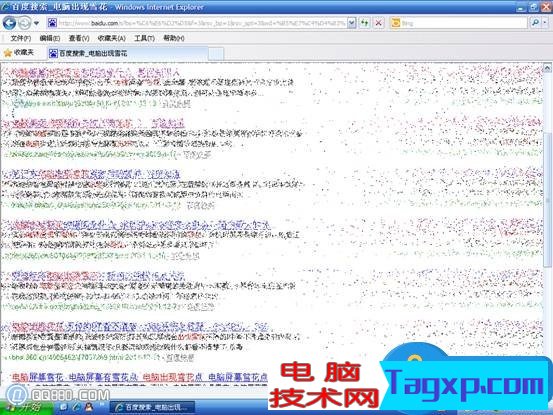This screenshot has width=553, height=415.
Task: Open the 收藏夹(A) menu
Action: (x=111, y=38)
